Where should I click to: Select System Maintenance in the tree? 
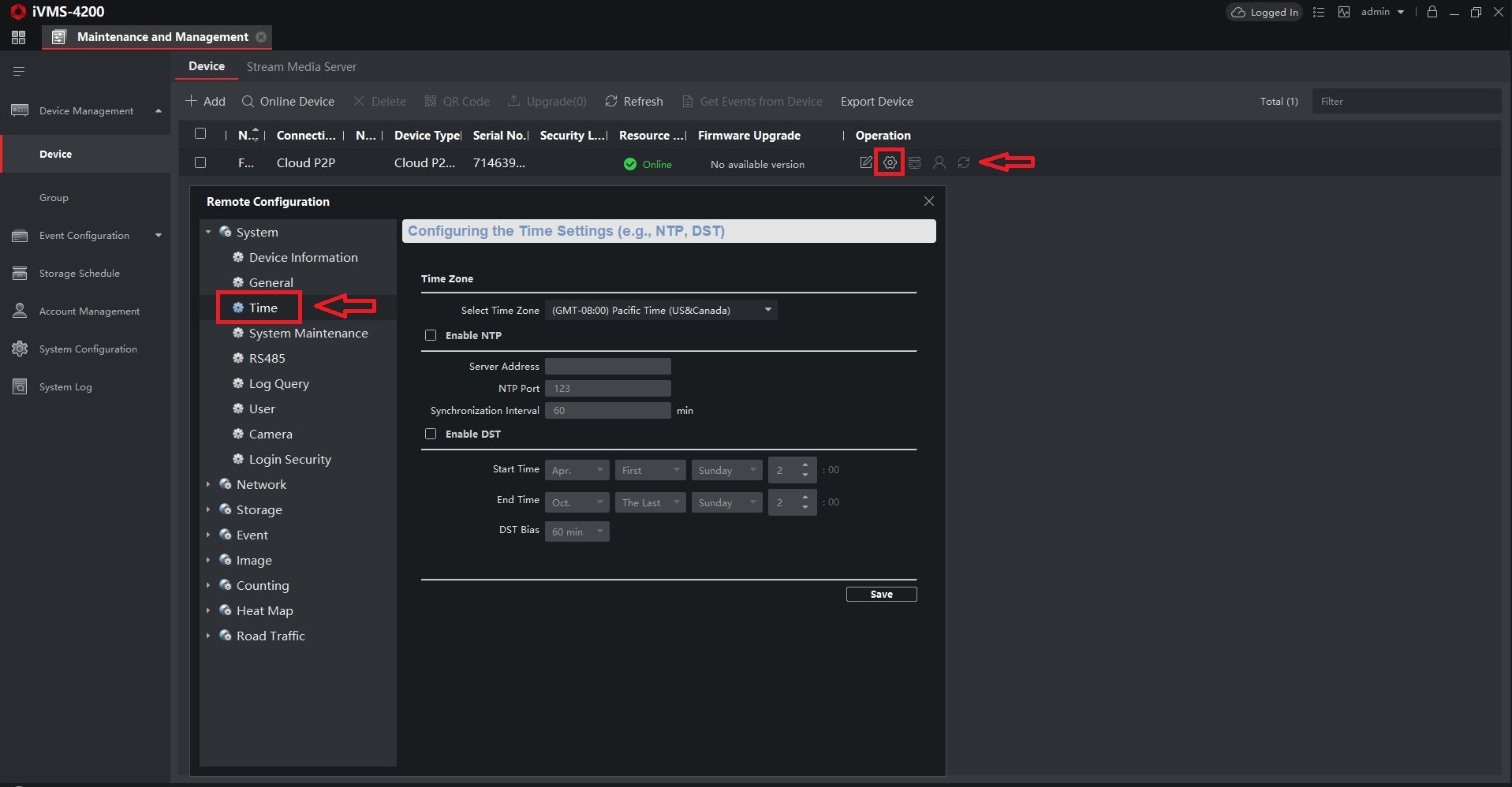308,333
